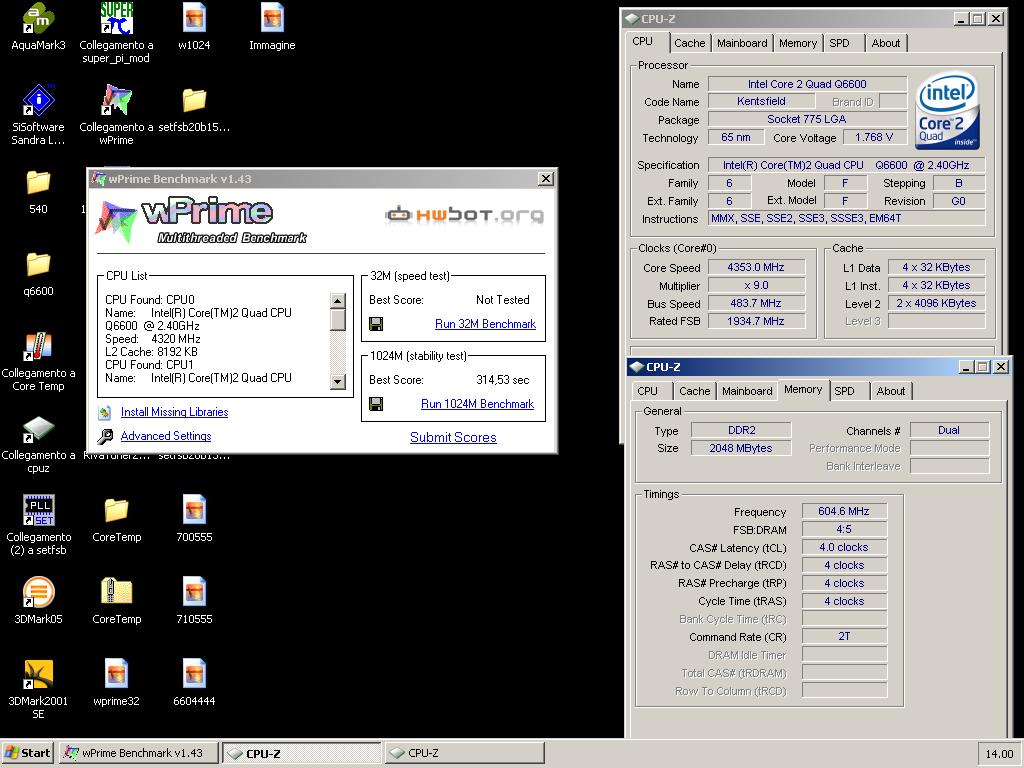
Task: Click the Windows Start button
Action: (27, 753)
